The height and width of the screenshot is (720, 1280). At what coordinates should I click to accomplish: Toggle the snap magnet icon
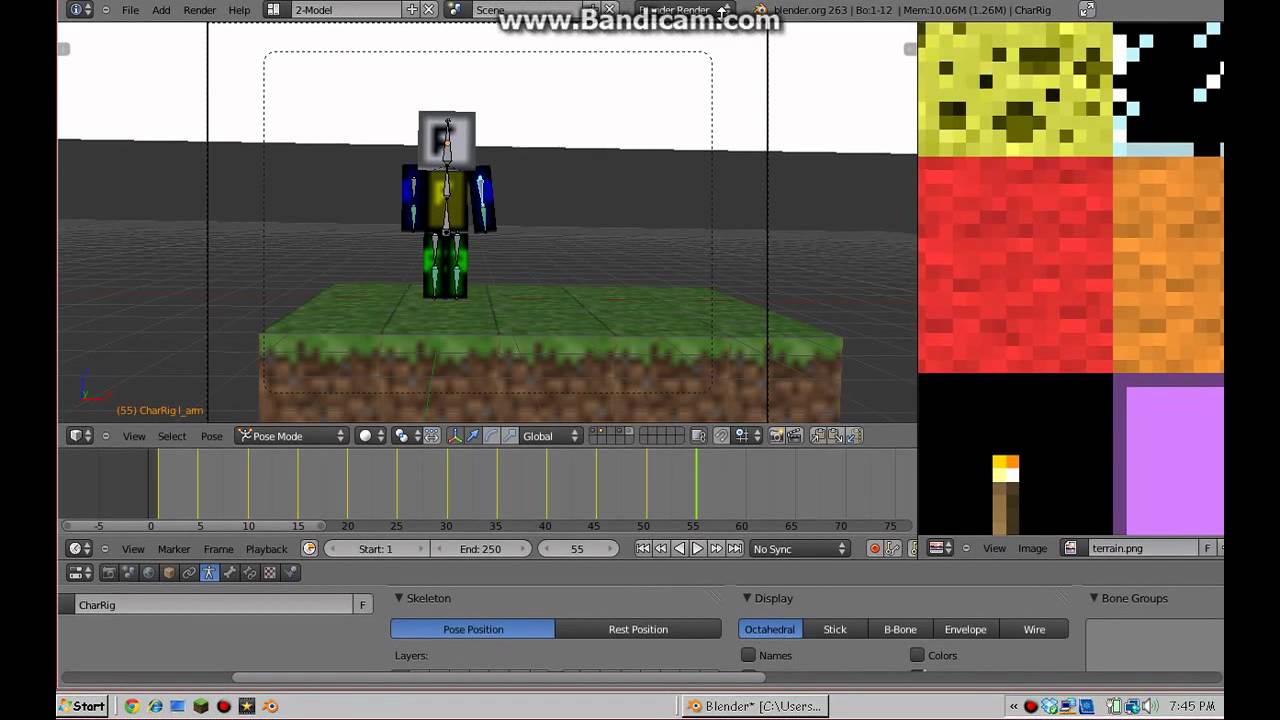[x=721, y=436]
